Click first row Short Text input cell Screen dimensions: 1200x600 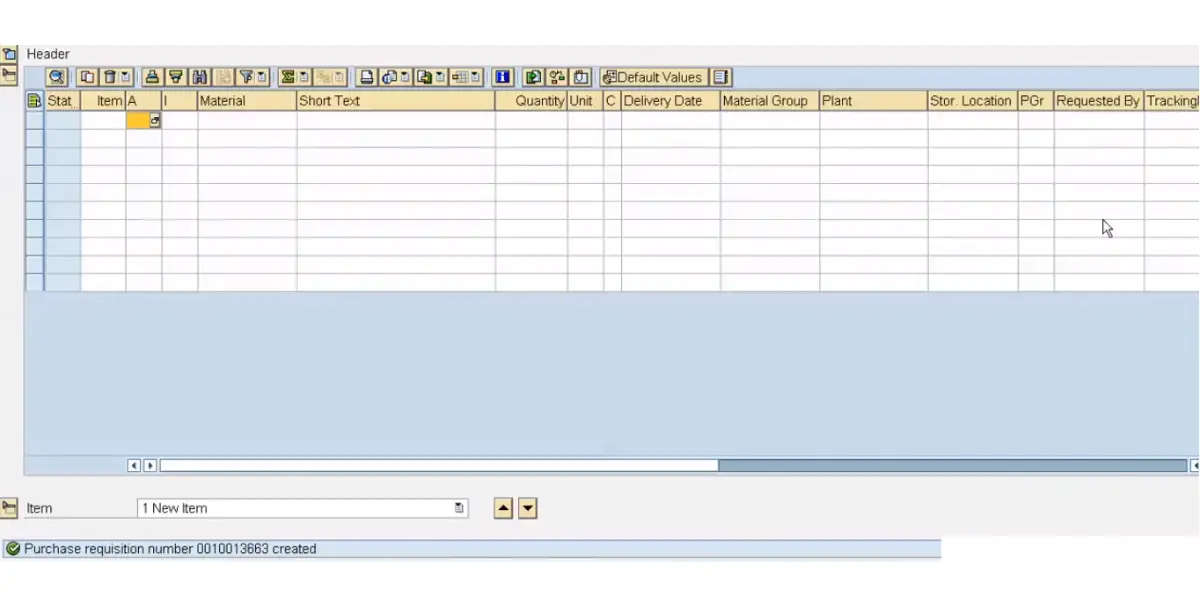point(396,120)
